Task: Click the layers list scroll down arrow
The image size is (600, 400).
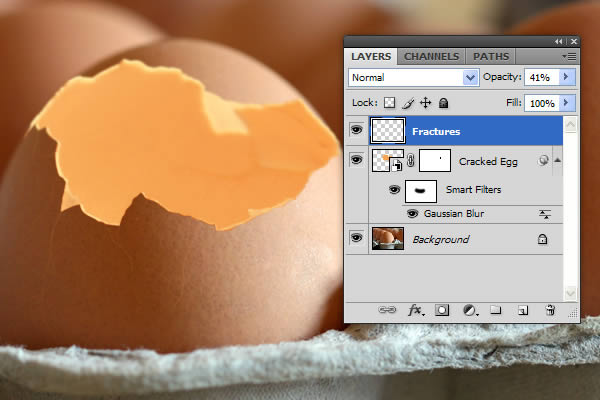Action: (570, 293)
